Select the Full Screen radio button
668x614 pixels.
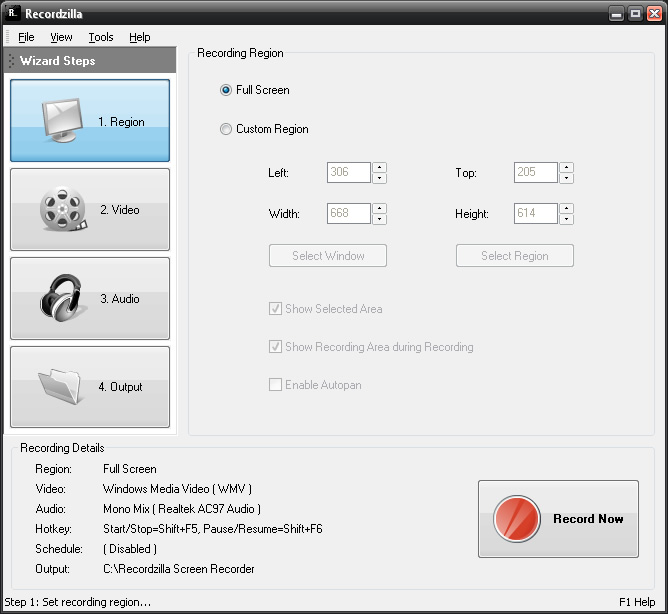226,90
